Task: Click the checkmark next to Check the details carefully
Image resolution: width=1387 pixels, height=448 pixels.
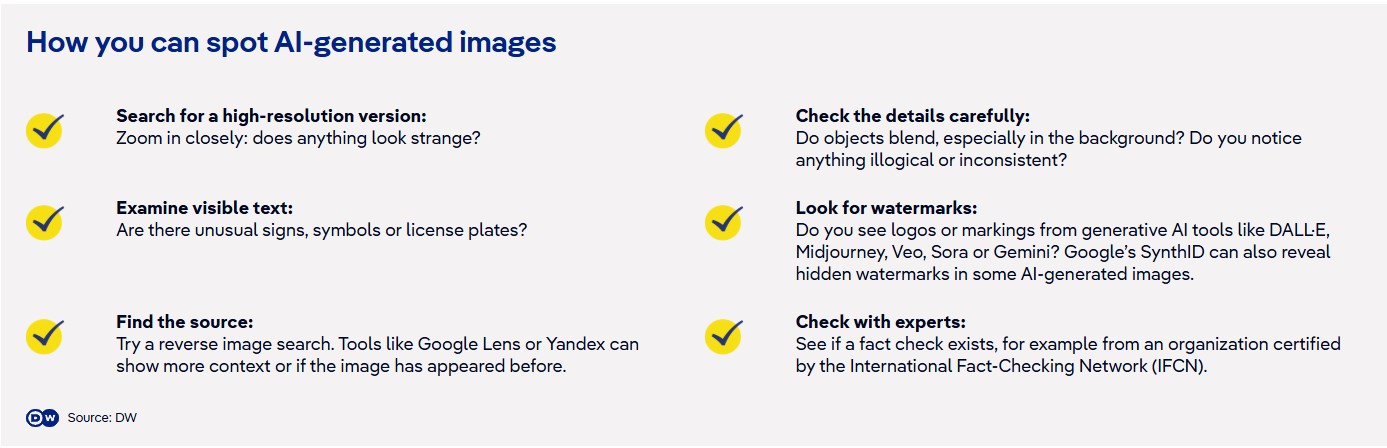Action: [x=724, y=129]
